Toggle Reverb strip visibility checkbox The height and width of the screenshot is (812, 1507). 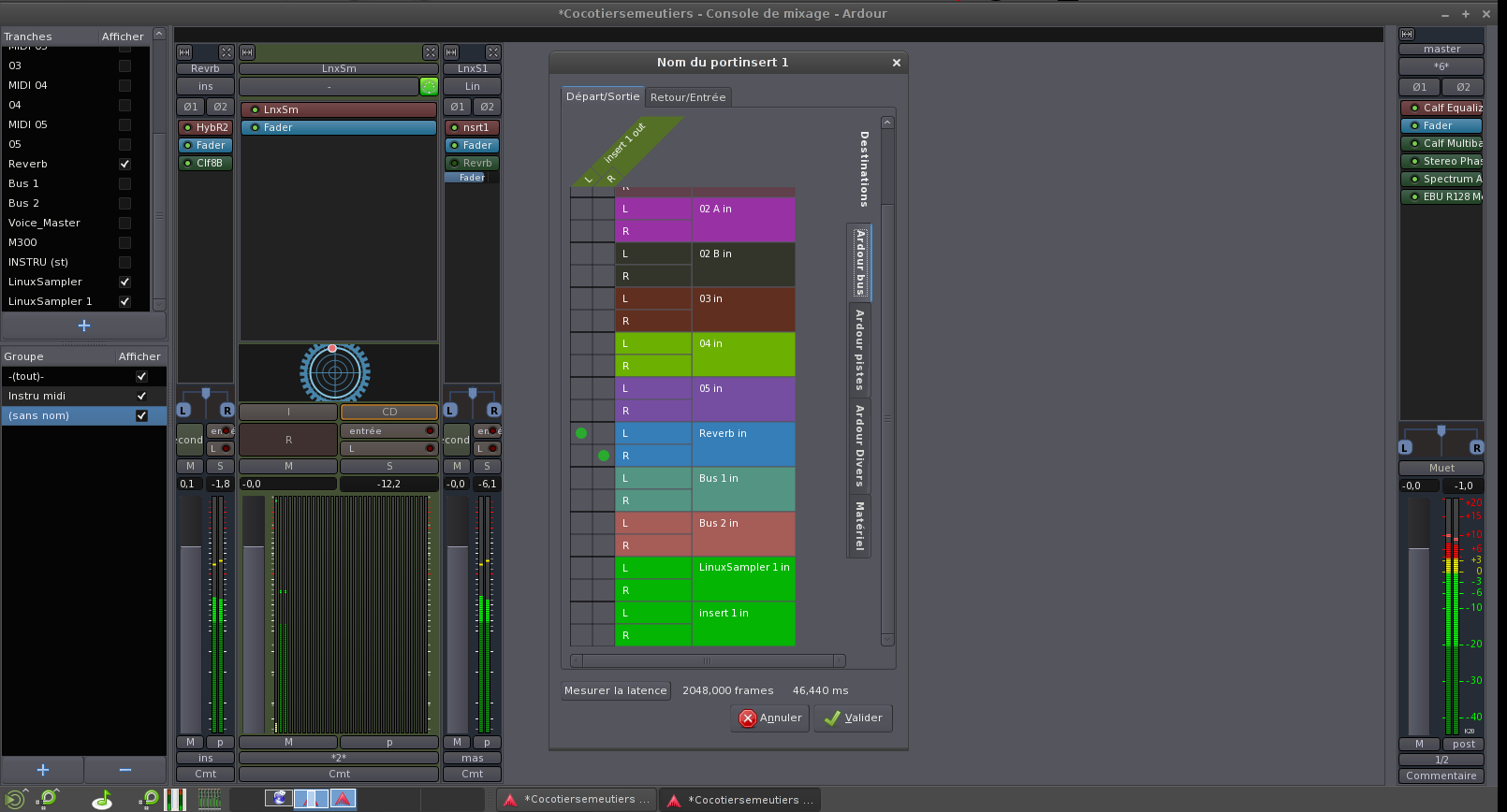click(x=124, y=164)
